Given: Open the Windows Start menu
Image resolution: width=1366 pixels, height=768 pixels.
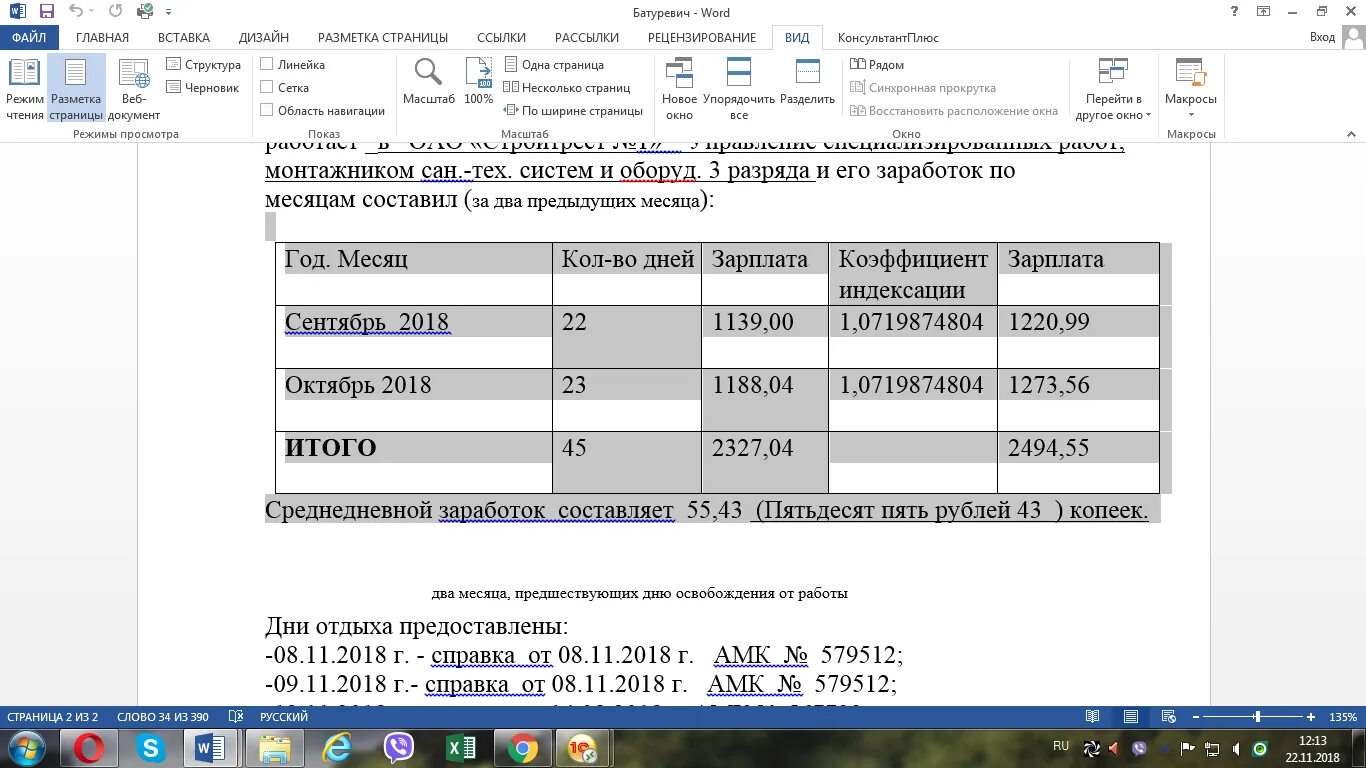Looking at the screenshot, I should tap(26, 748).
